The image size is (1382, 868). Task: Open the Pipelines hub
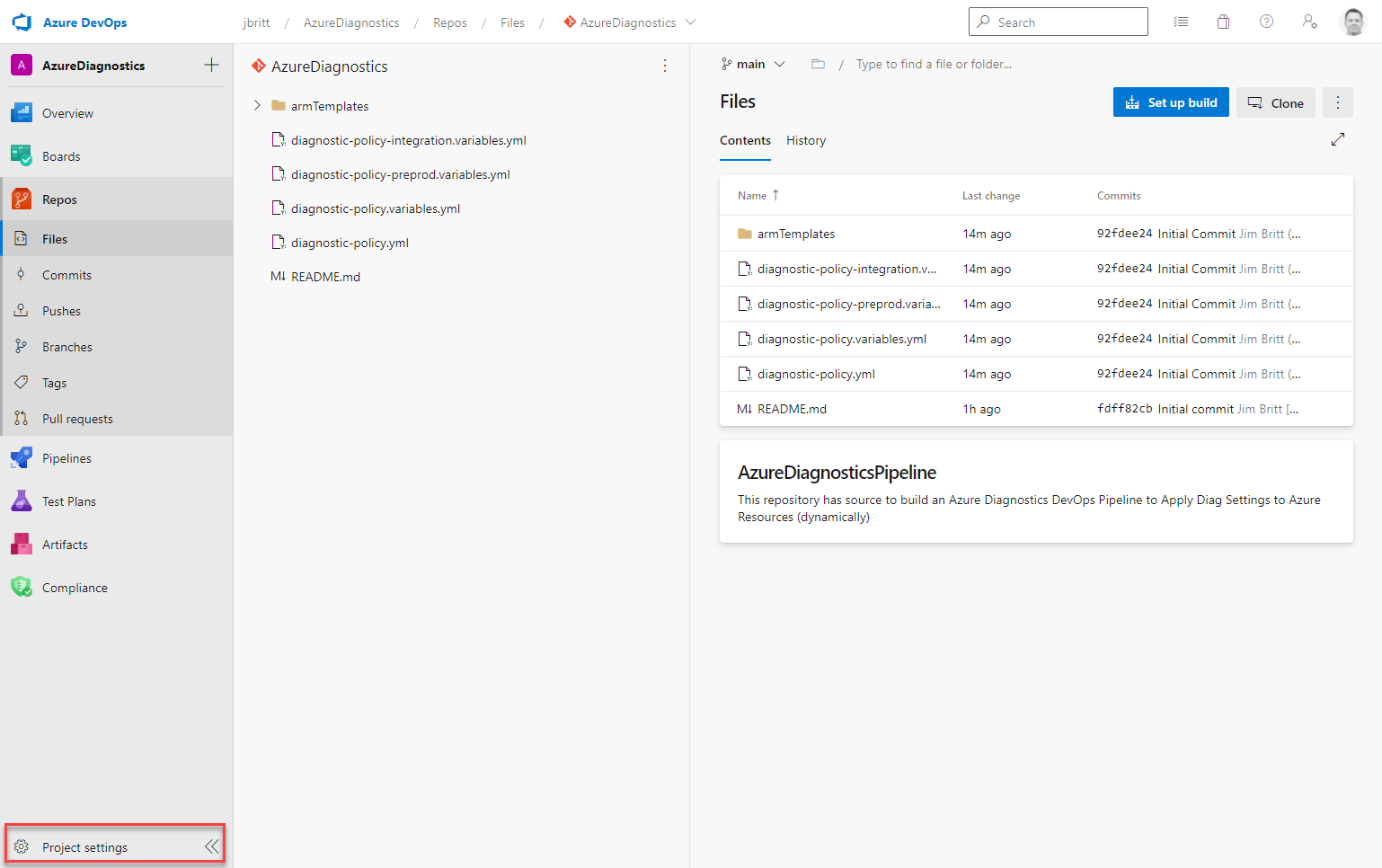click(x=116, y=458)
